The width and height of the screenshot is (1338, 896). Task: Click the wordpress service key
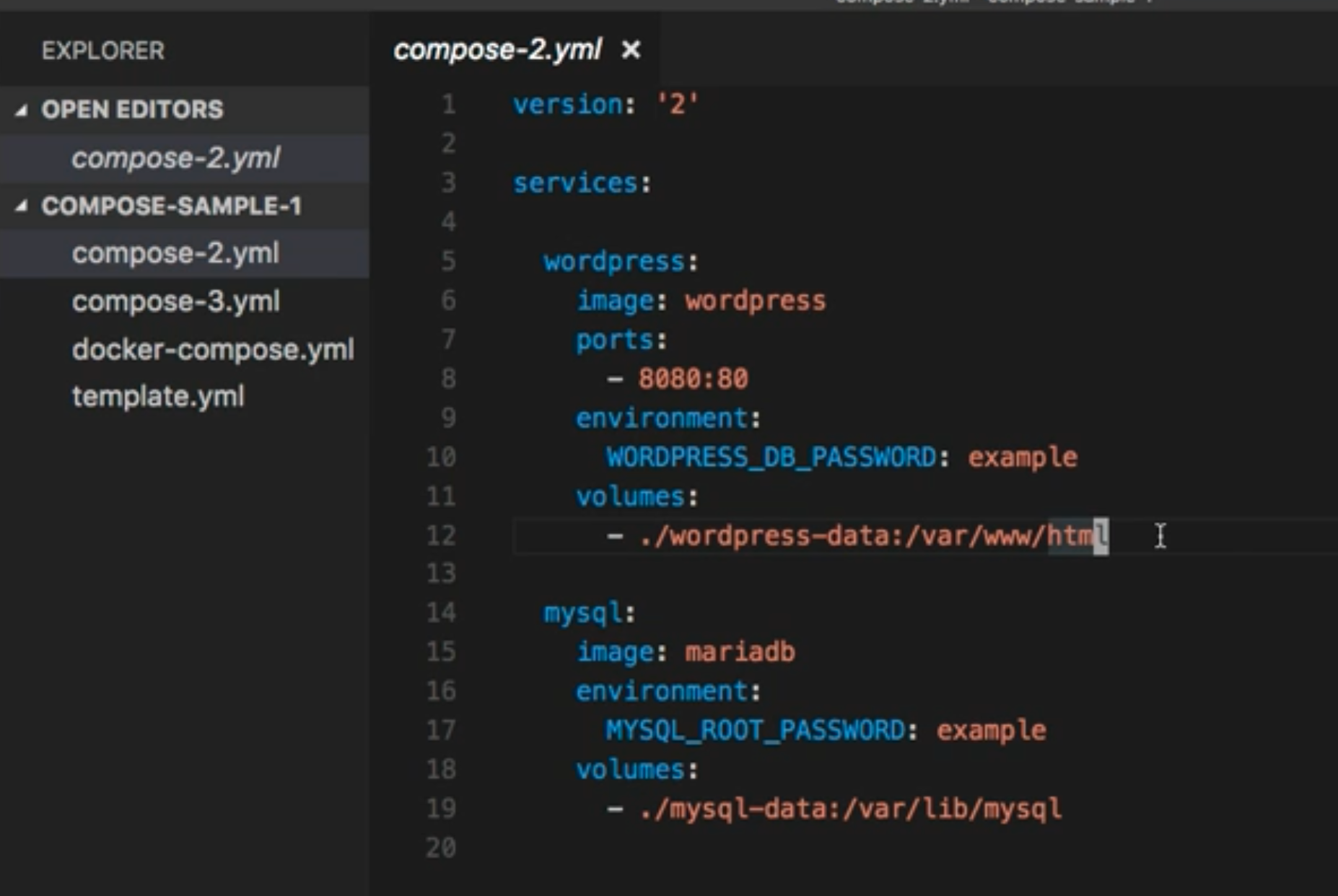(x=613, y=261)
